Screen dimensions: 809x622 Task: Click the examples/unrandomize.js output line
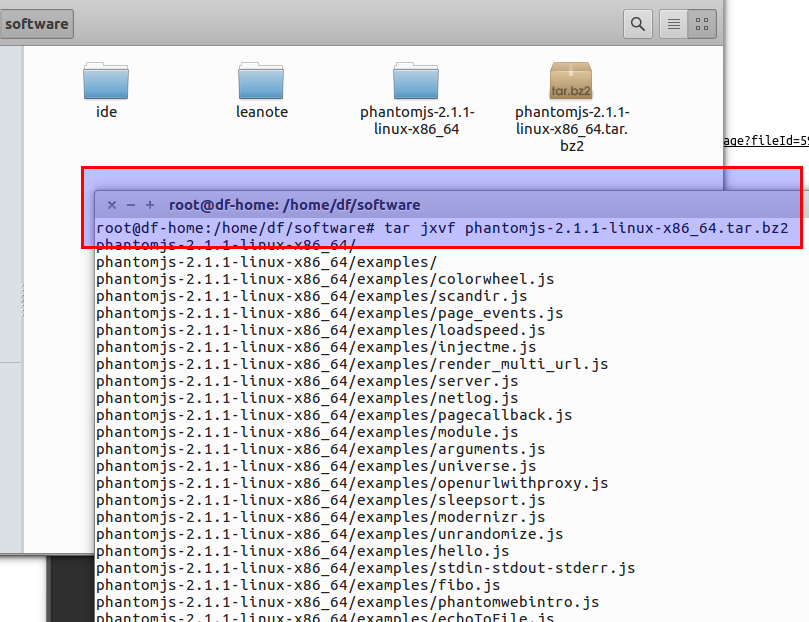point(330,534)
